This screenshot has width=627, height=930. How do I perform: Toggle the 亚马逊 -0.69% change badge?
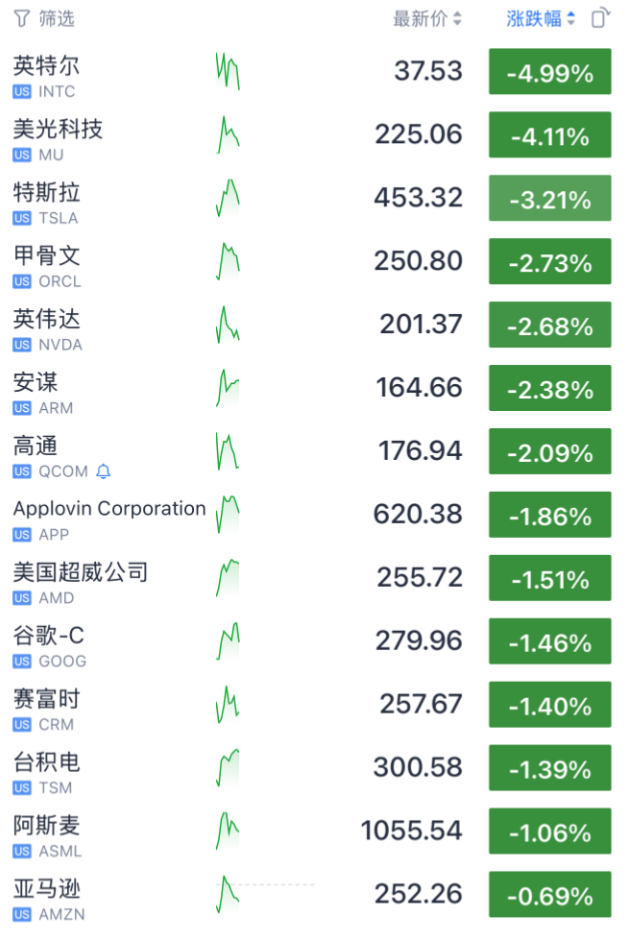tap(549, 895)
